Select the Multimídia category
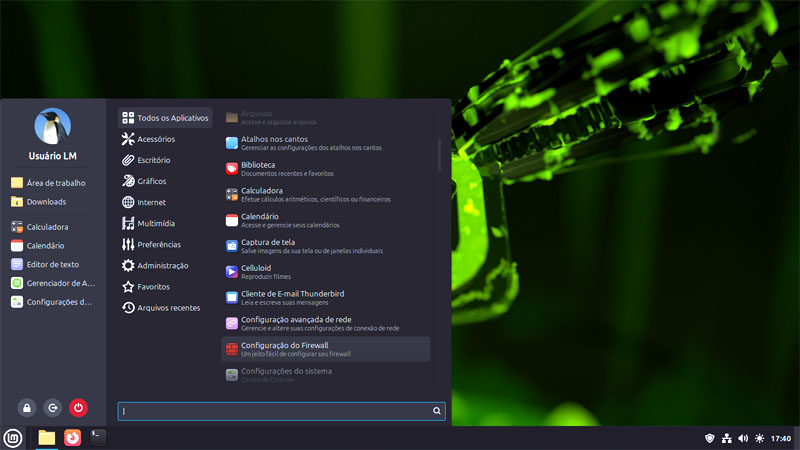The width and height of the screenshot is (800, 450). pos(165,223)
